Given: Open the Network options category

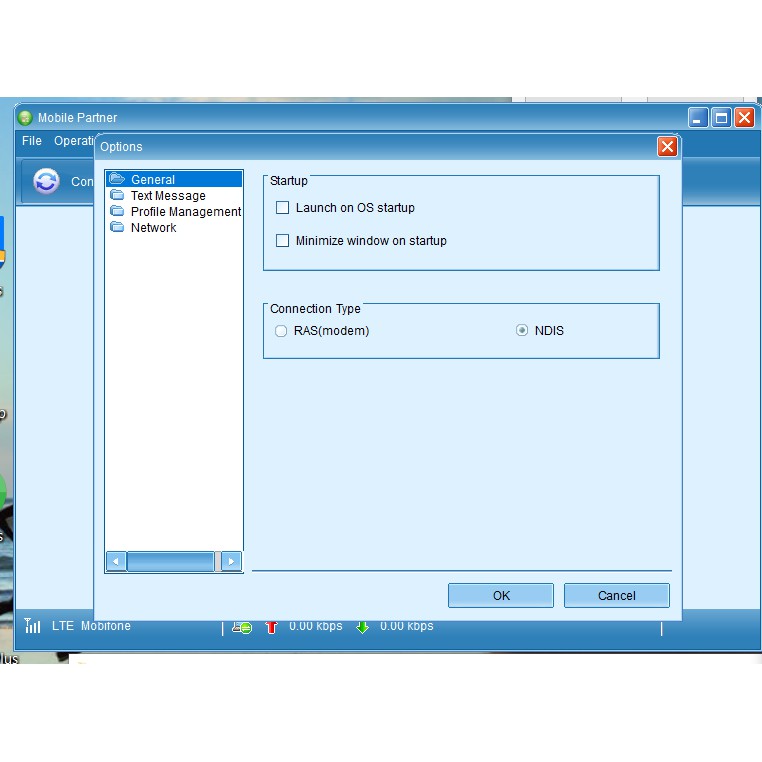Looking at the screenshot, I should 153,228.
